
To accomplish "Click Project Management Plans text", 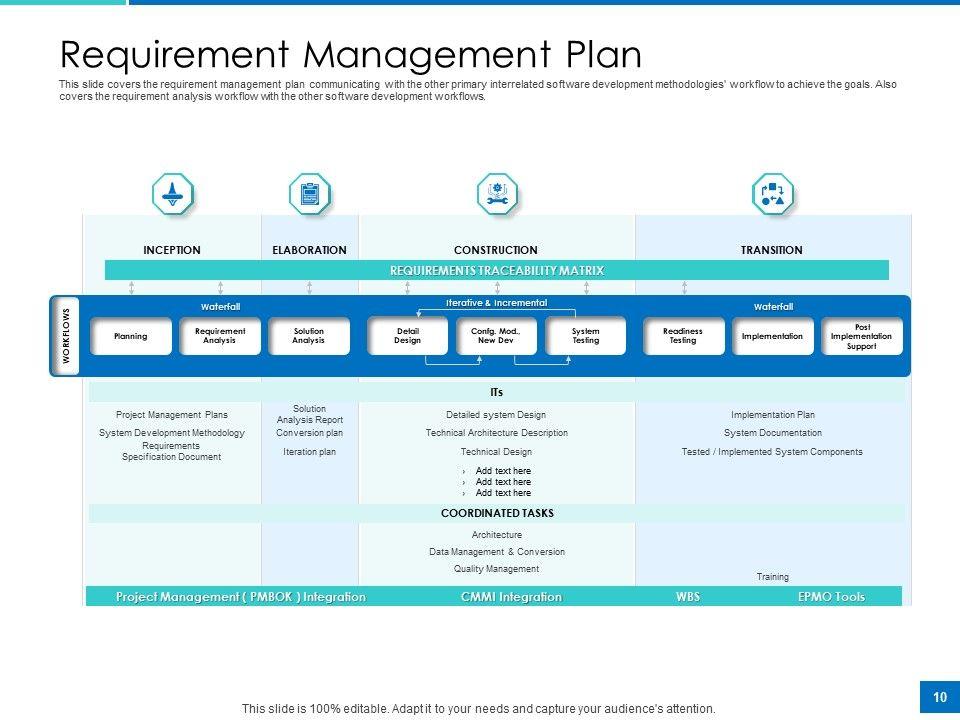I will (172, 415).
